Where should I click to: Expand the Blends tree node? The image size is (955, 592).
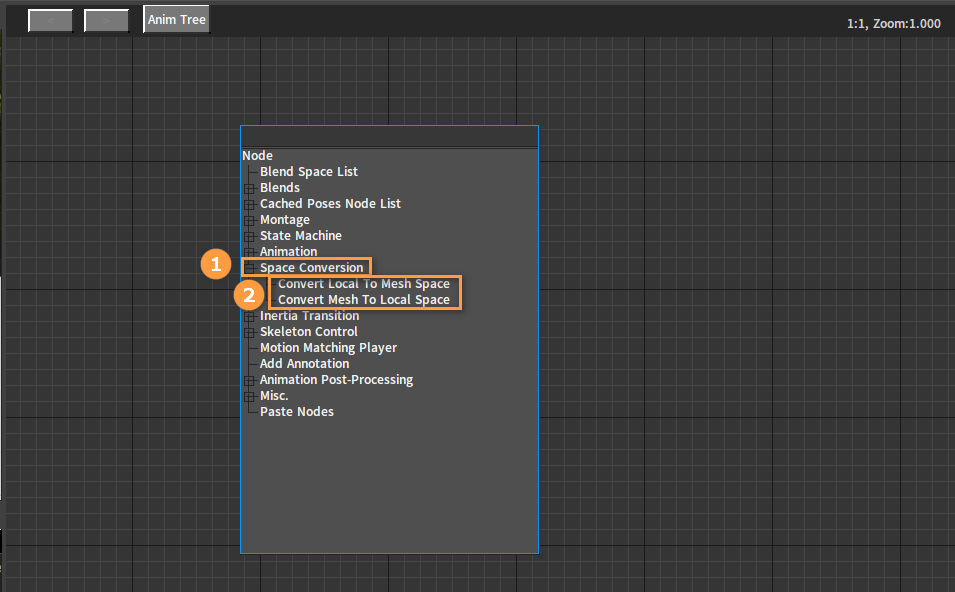point(249,188)
